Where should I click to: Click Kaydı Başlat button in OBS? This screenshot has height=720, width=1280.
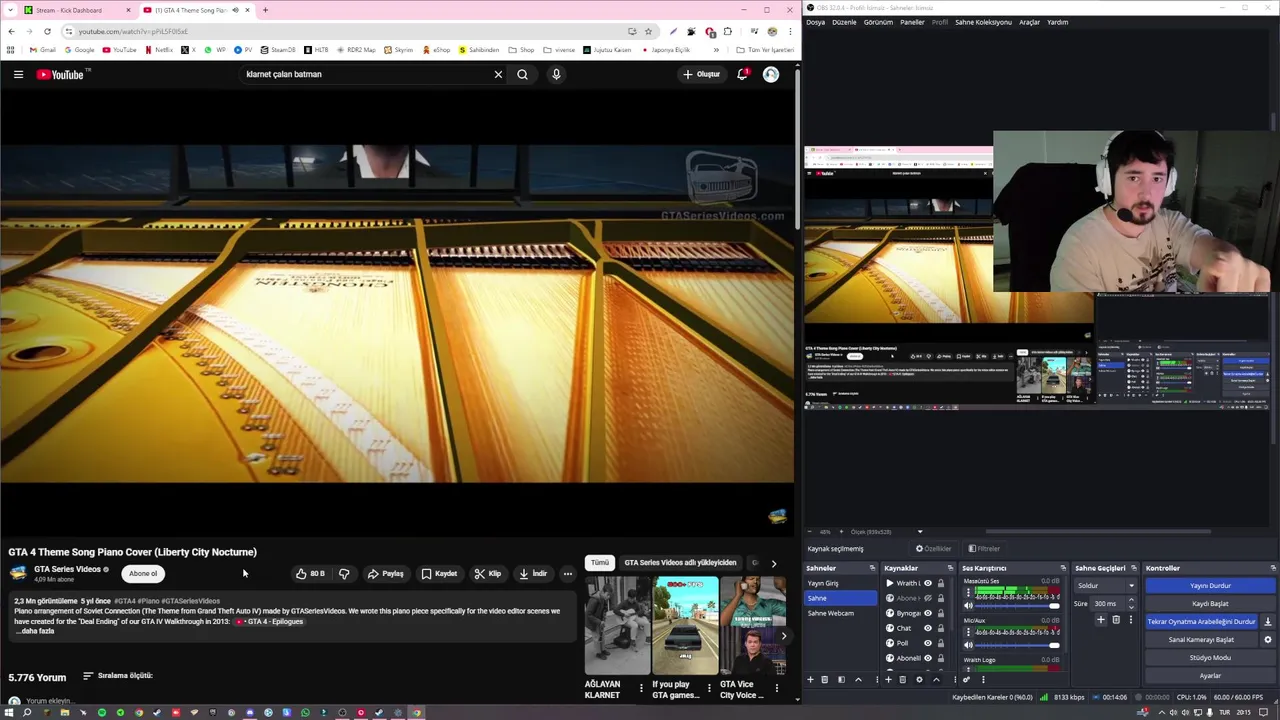(1210, 604)
